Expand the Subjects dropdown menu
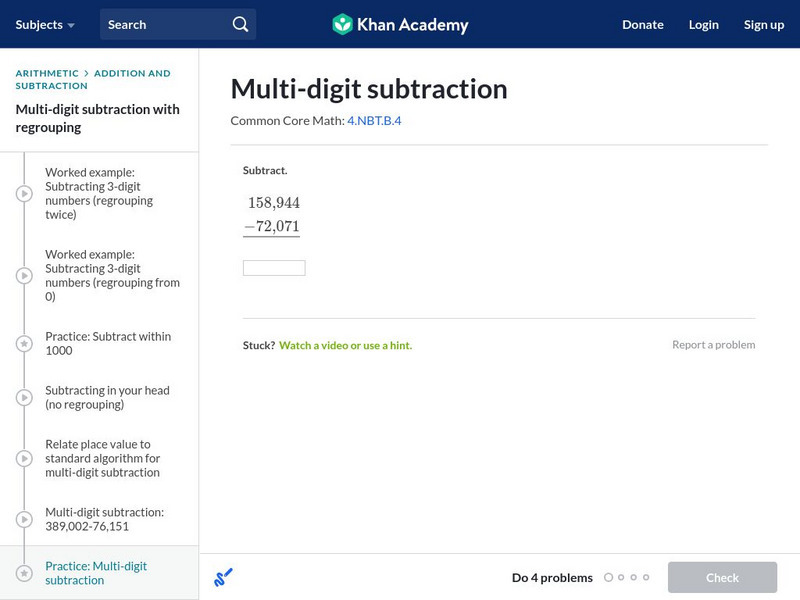Viewport: 800px width, 600px height. (45, 24)
